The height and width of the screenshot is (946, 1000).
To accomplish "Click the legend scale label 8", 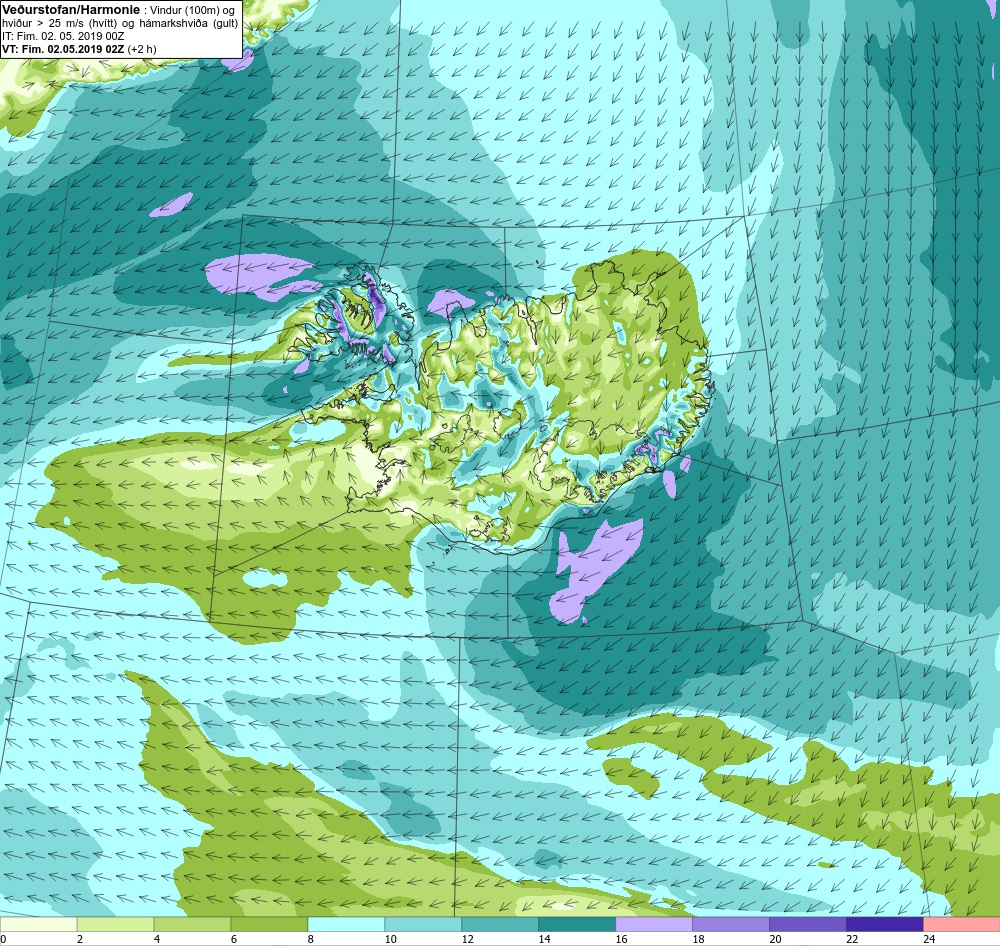I will click(311, 939).
